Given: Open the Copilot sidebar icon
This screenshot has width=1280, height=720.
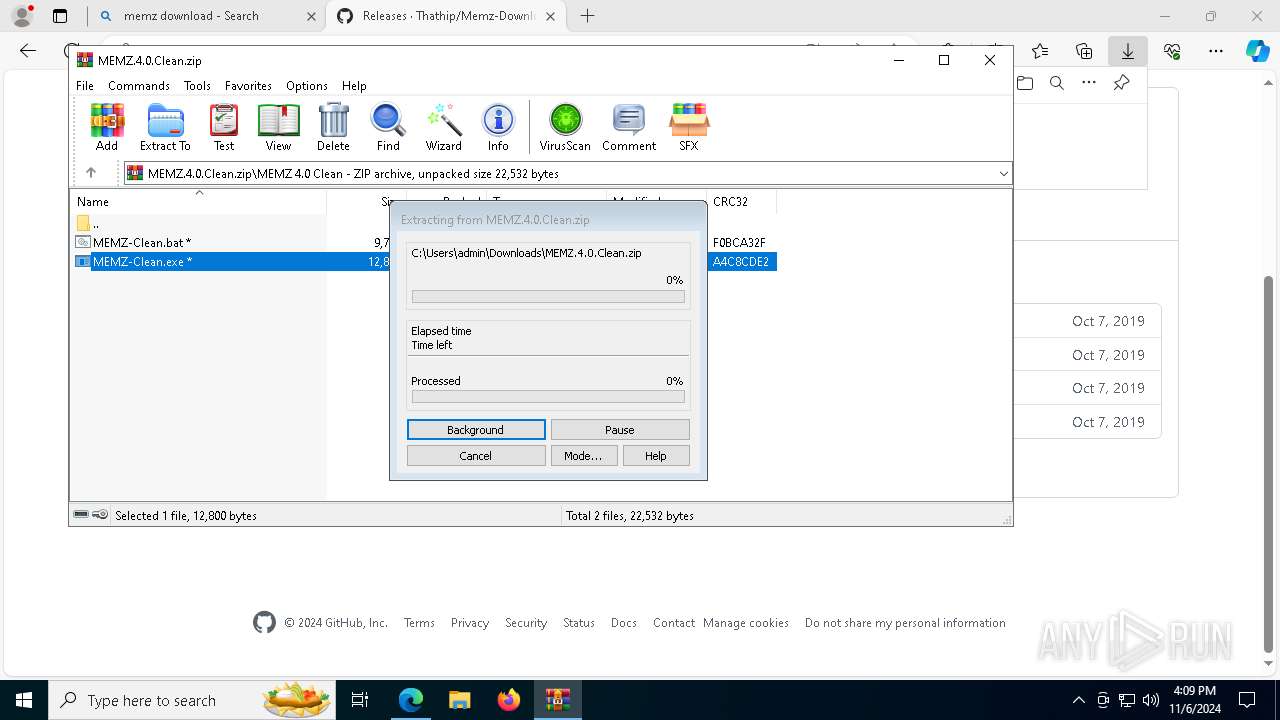Looking at the screenshot, I should (x=1257, y=51).
